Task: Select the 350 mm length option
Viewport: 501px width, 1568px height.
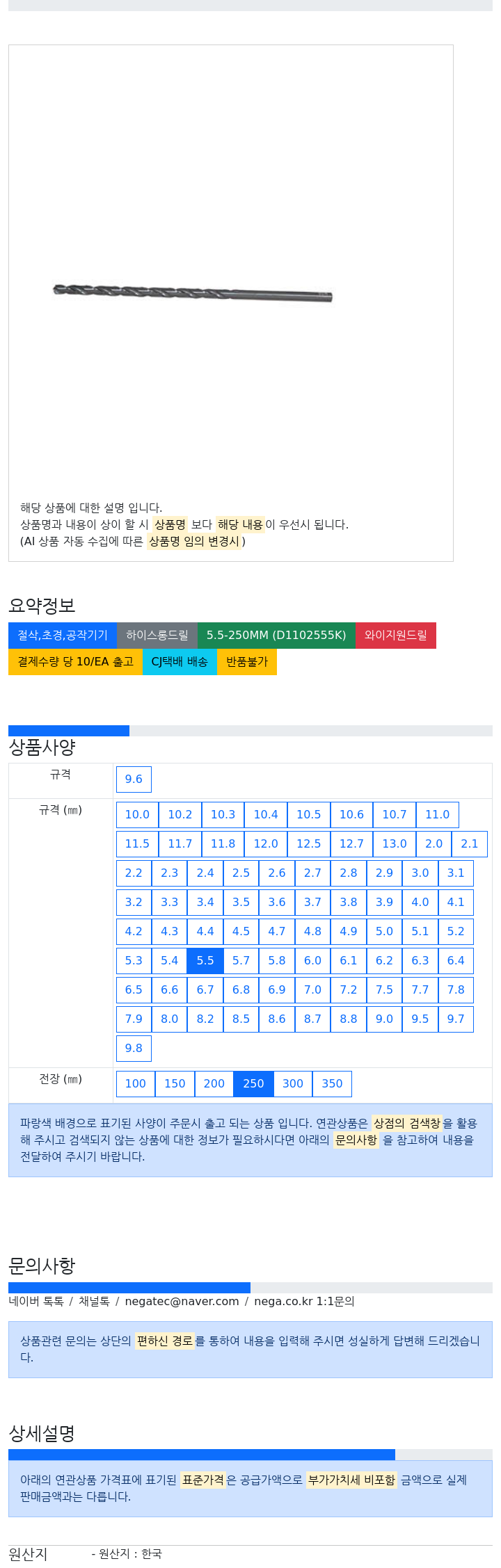Action: pos(332,1083)
